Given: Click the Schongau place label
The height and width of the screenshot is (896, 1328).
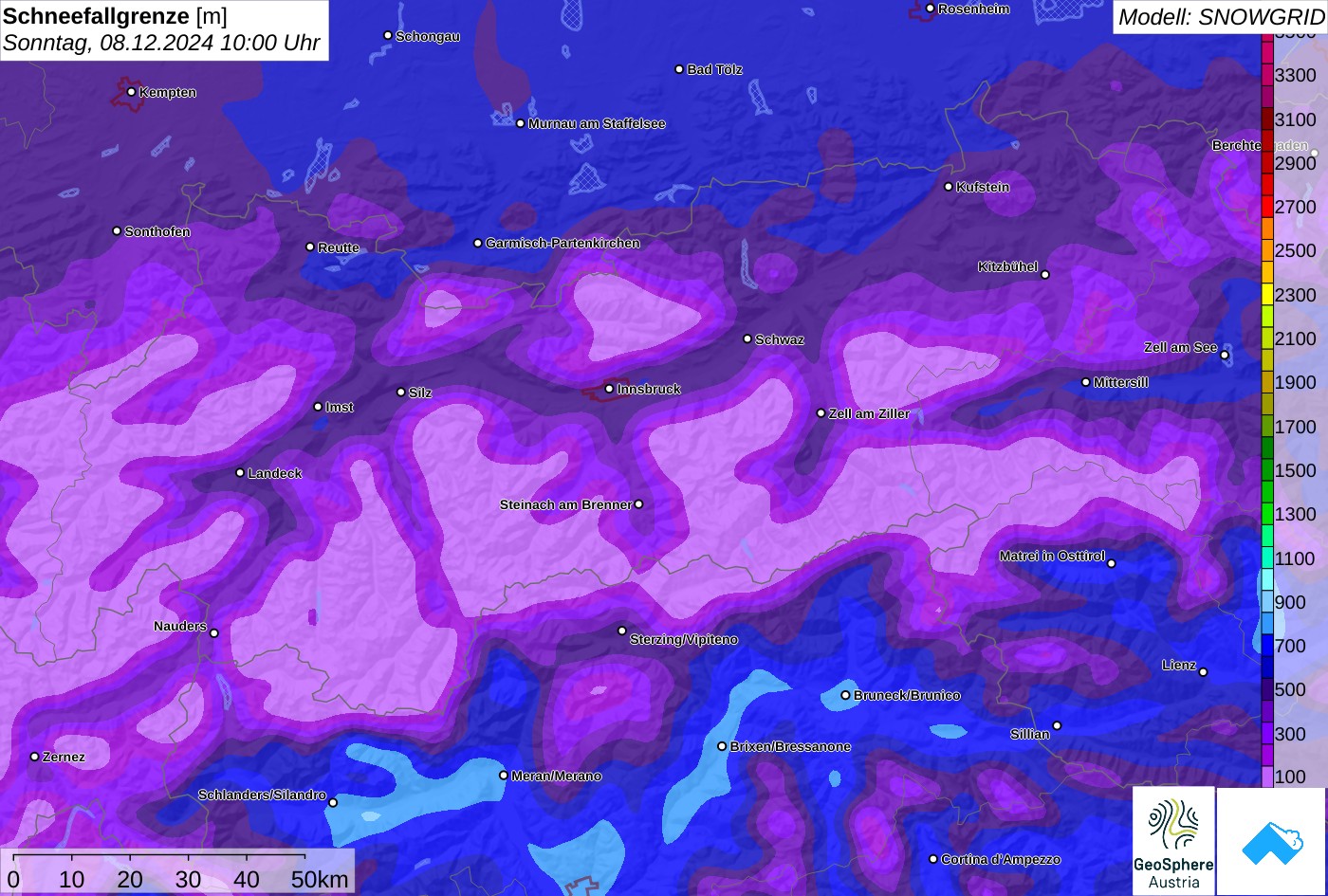Looking at the screenshot, I should (x=427, y=36).
